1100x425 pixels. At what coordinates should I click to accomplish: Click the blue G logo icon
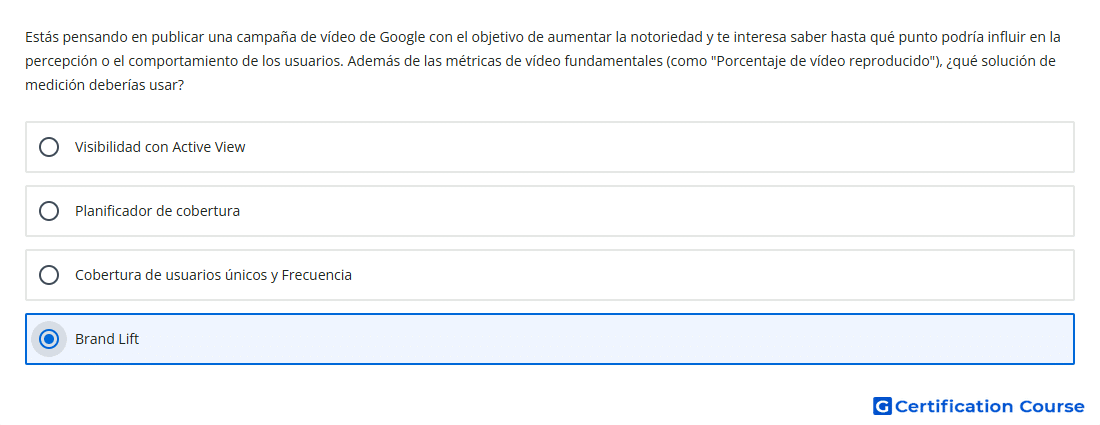pos(882,406)
